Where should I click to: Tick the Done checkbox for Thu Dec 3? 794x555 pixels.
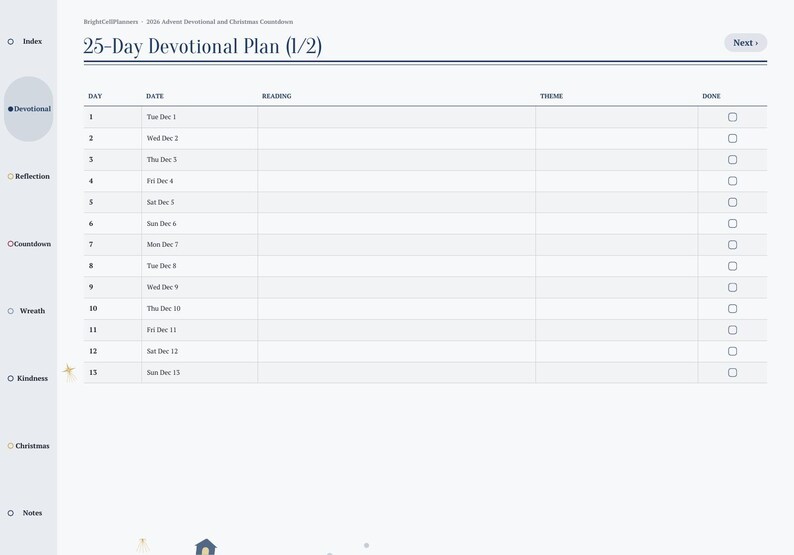click(732, 160)
